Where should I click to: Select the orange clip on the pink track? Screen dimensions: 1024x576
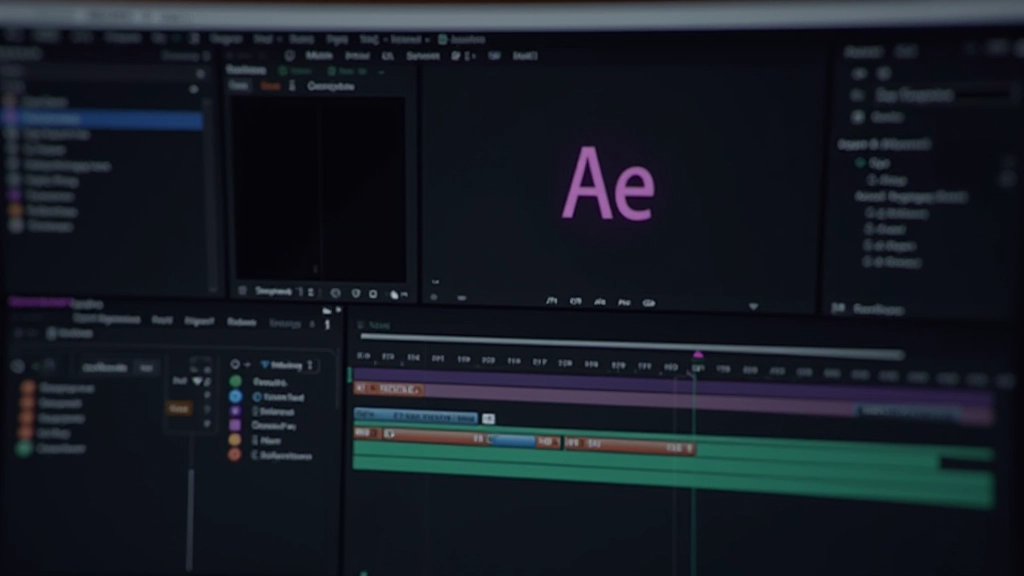click(389, 389)
